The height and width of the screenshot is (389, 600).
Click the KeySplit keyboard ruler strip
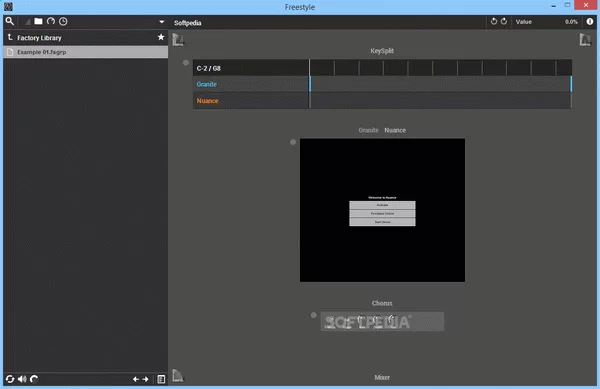(440, 68)
